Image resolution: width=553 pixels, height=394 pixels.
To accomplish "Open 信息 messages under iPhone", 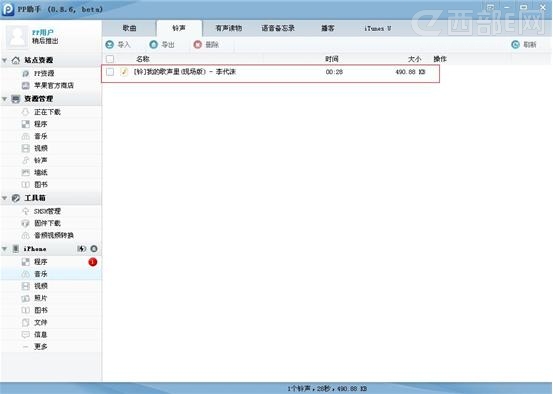I will (x=51, y=334).
